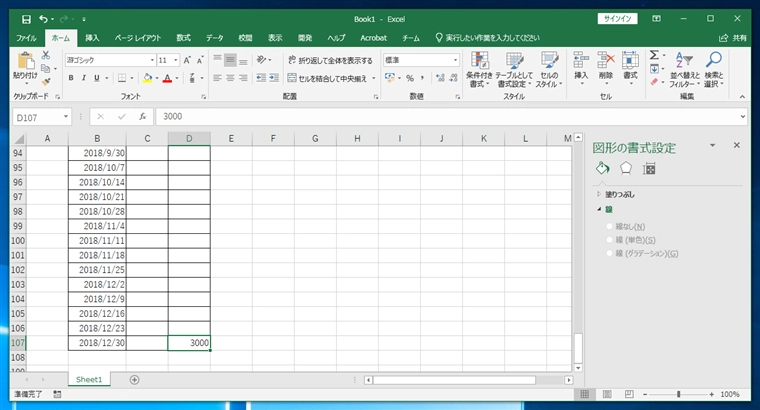The height and width of the screenshot is (410, 760).
Task: Open the font size dropdown
Action: [175, 60]
